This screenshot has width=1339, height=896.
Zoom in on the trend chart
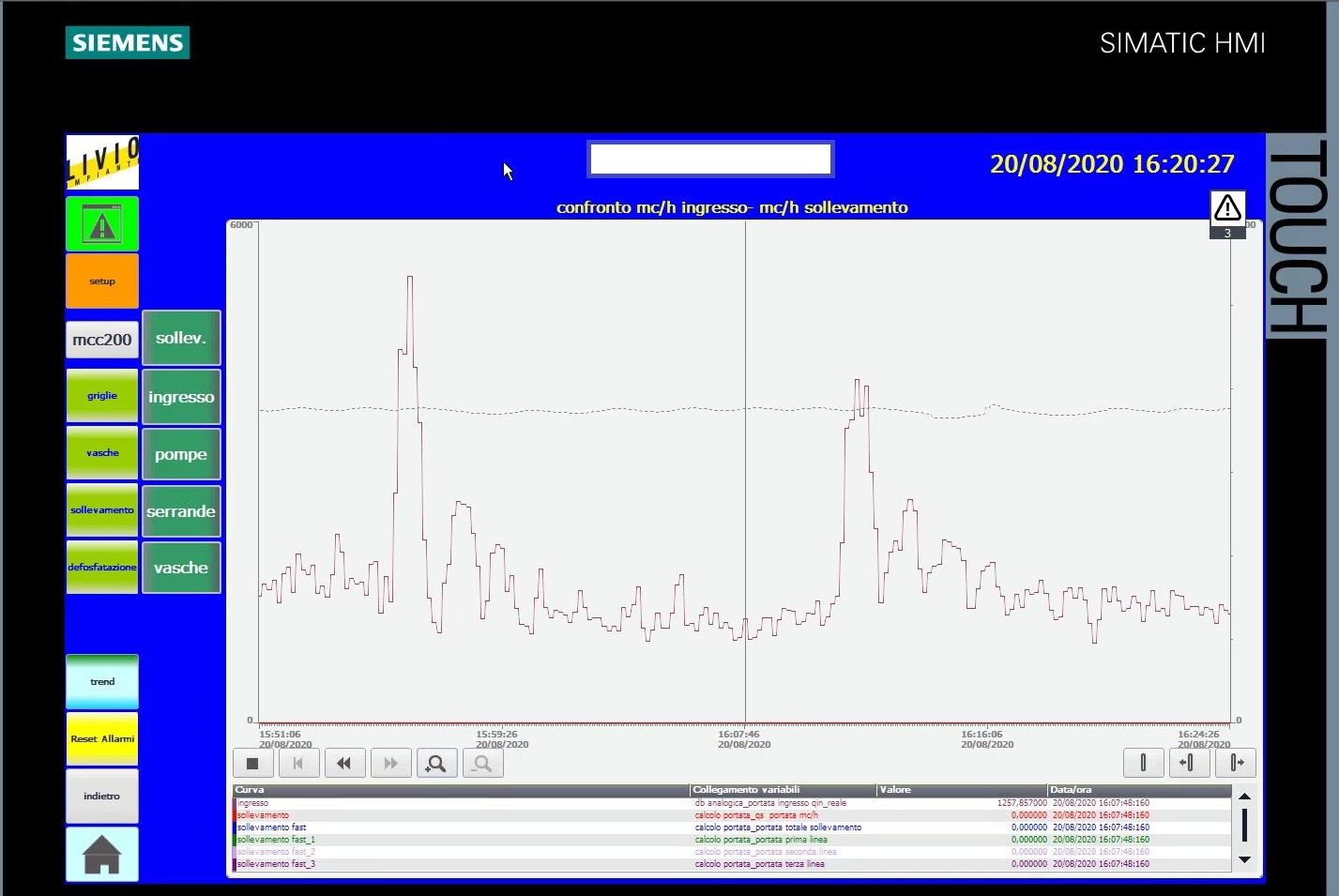[x=436, y=764]
